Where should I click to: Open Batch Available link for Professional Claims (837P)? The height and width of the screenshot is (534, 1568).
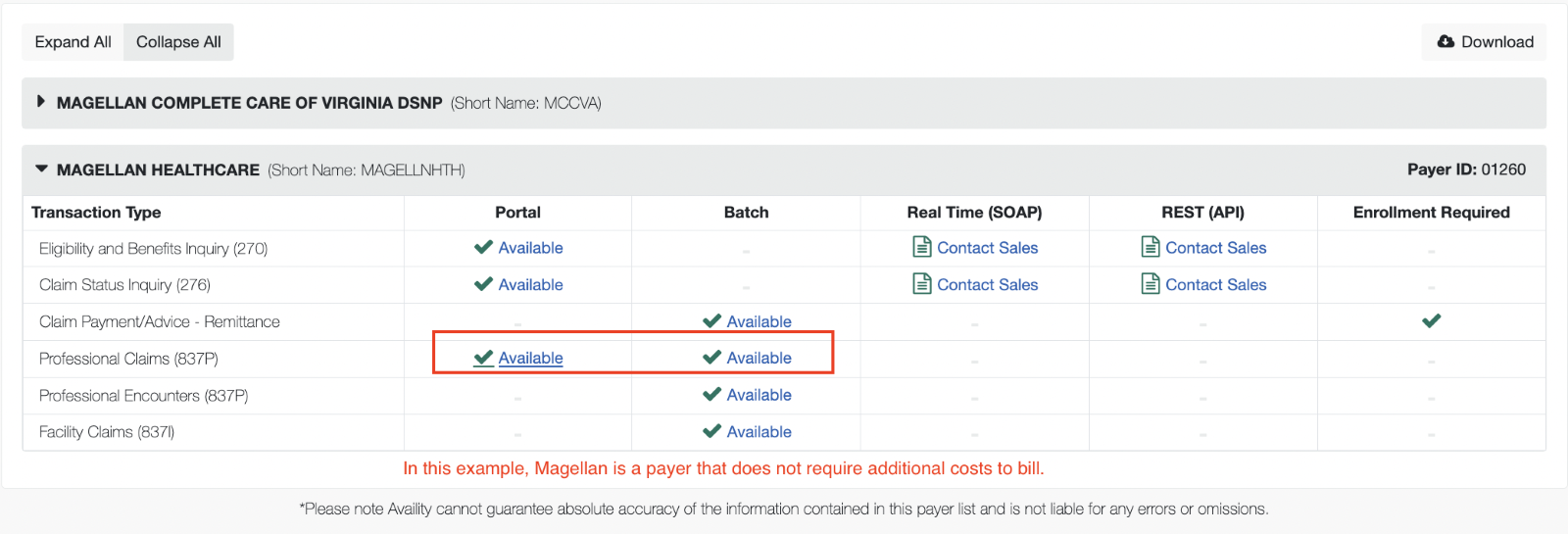759,359
